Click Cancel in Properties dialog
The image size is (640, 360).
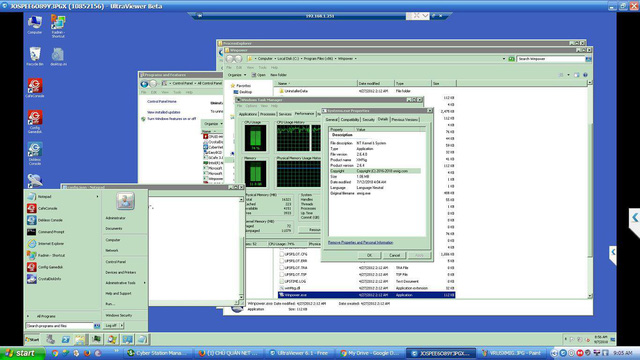click(x=394, y=255)
